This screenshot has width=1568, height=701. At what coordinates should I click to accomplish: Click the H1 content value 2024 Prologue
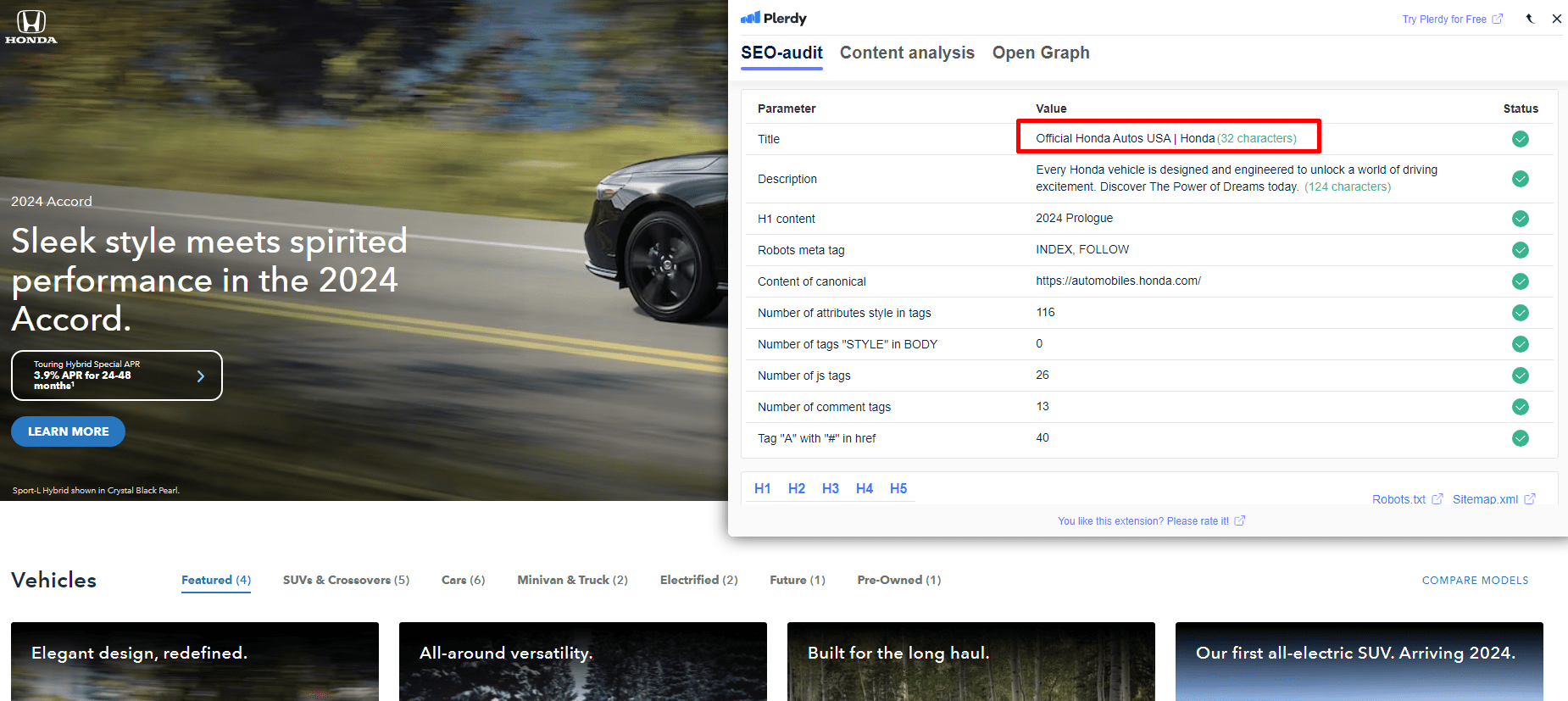tap(1074, 218)
